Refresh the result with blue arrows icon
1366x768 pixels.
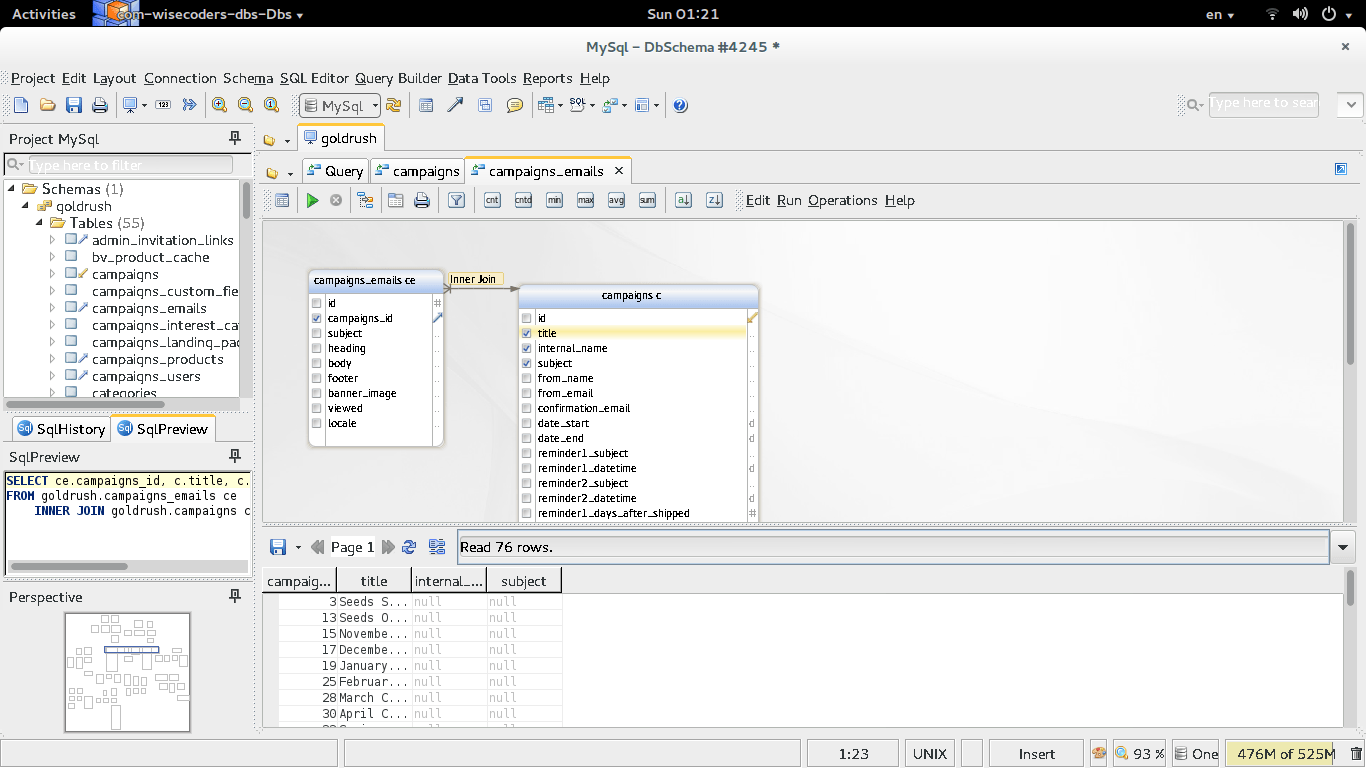pos(409,547)
